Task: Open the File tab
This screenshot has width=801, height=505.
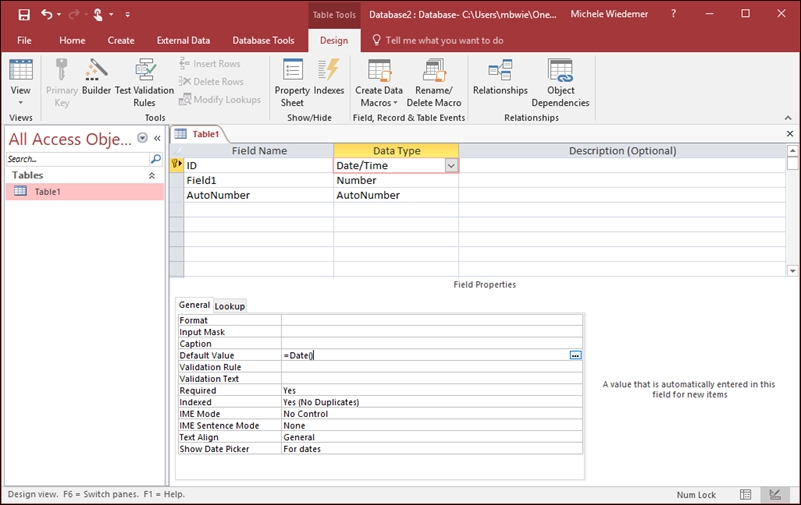Action: [x=24, y=40]
